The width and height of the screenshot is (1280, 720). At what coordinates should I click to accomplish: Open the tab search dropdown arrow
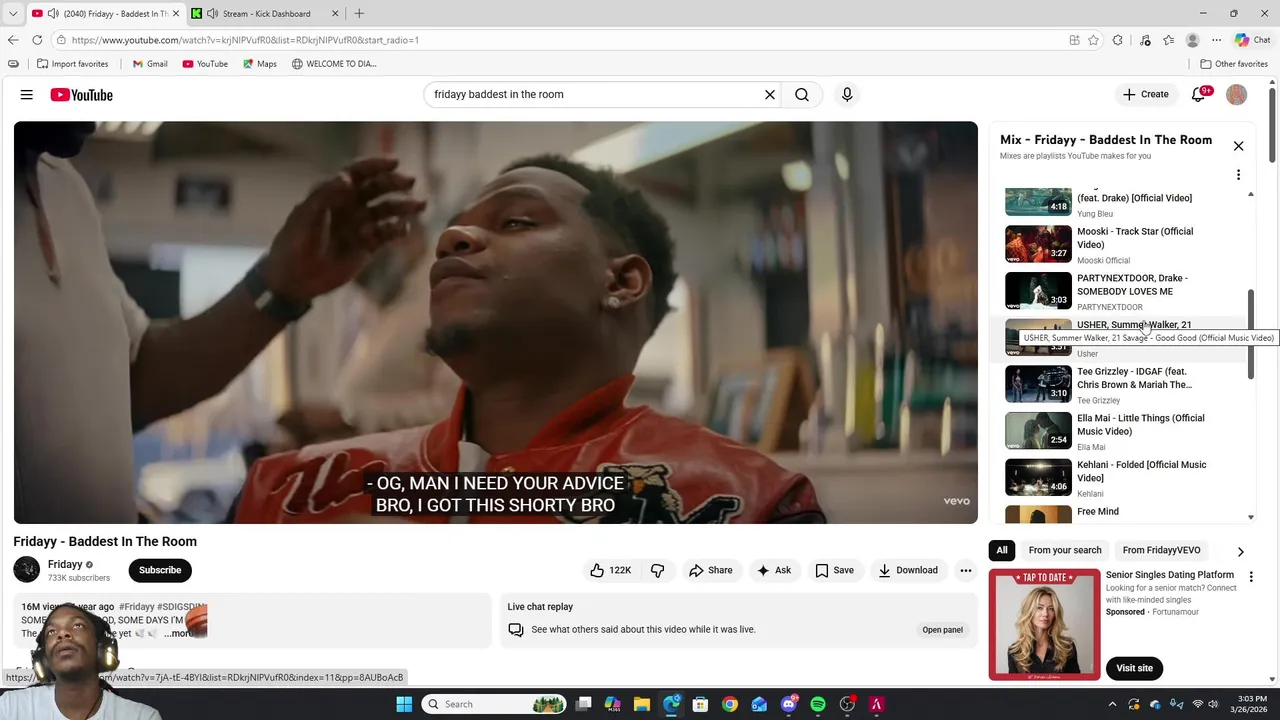click(x=13, y=13)
